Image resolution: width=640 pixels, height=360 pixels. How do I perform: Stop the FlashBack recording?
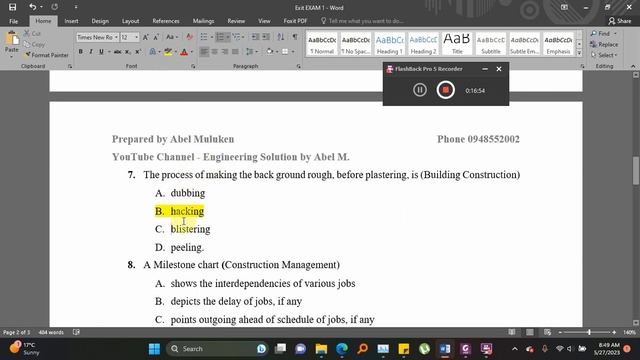click(446, 90)
